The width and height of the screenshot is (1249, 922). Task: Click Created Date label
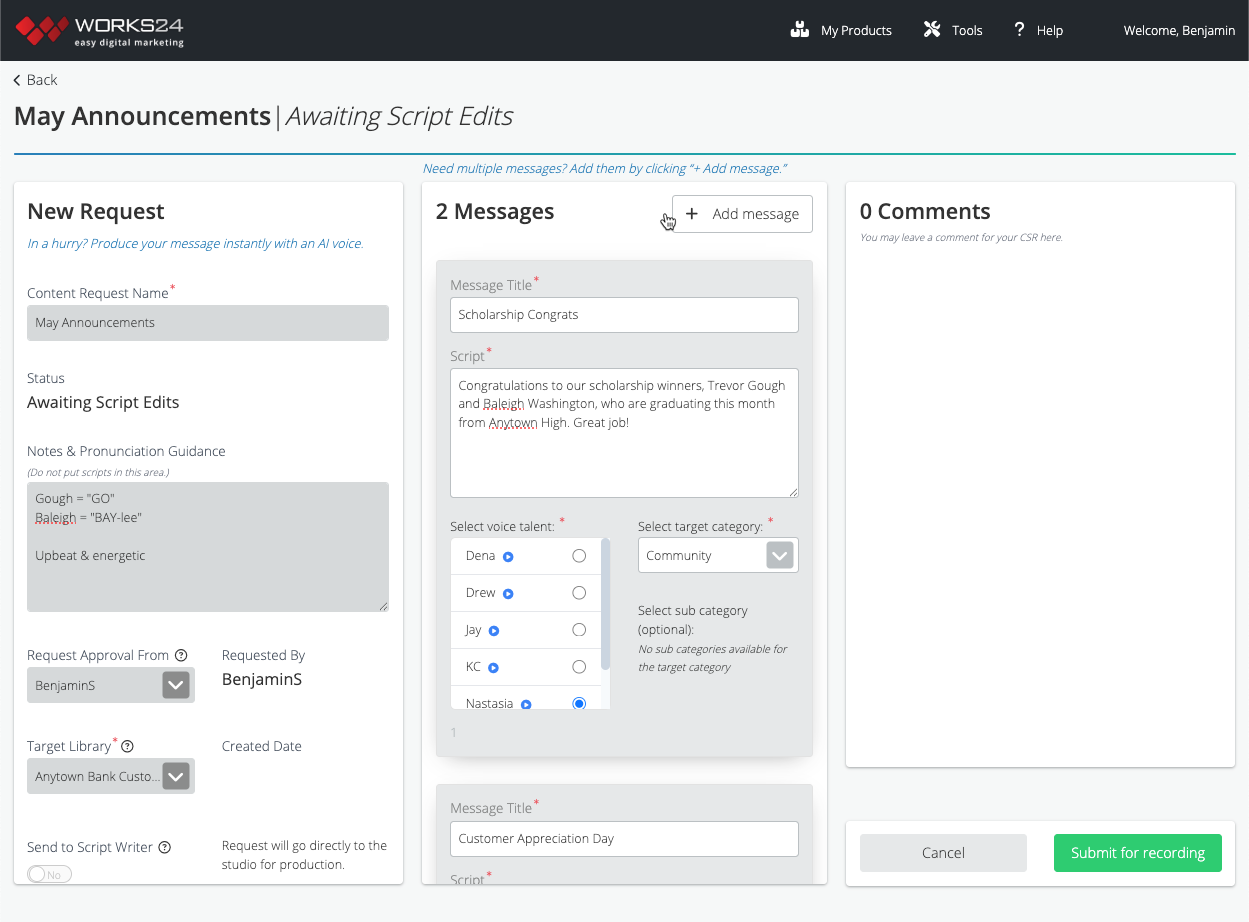click(262, 746)
